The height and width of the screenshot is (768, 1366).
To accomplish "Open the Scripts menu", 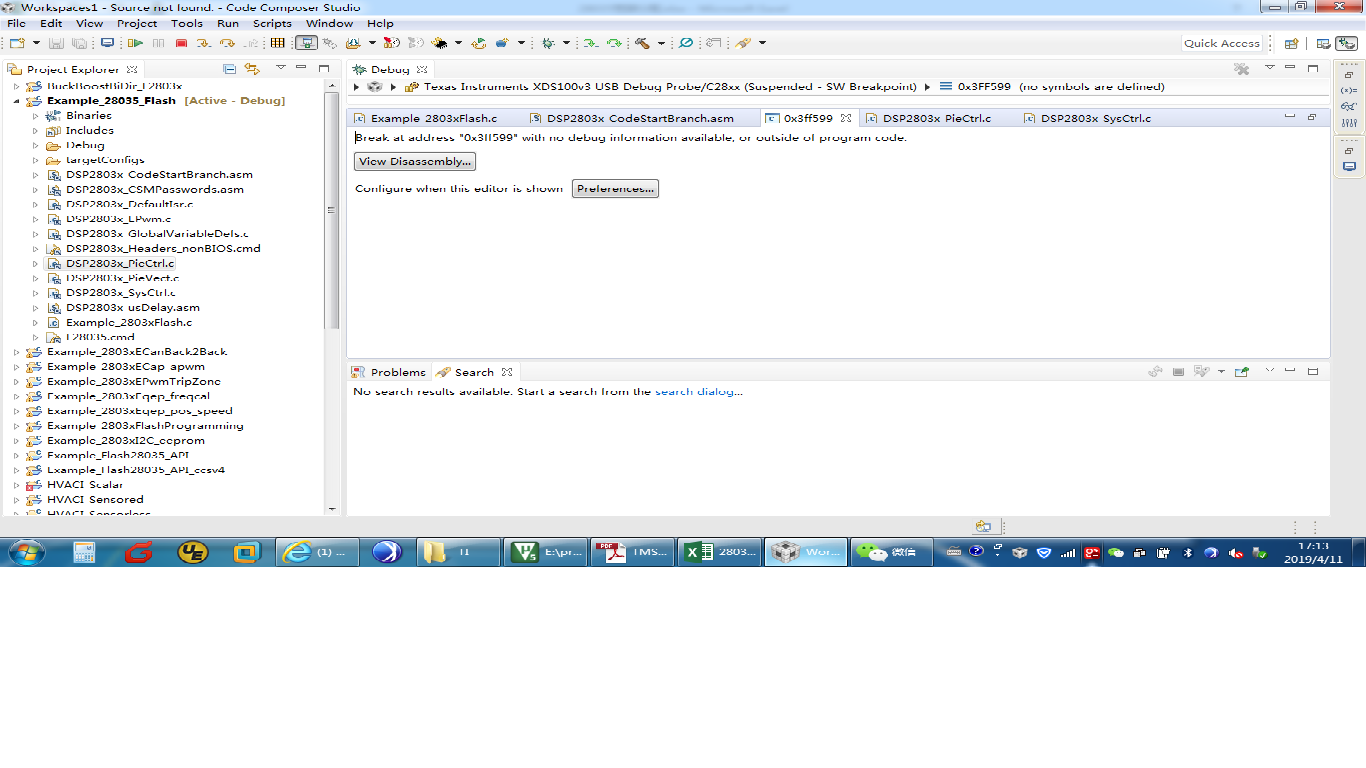I will pos(272,23).
